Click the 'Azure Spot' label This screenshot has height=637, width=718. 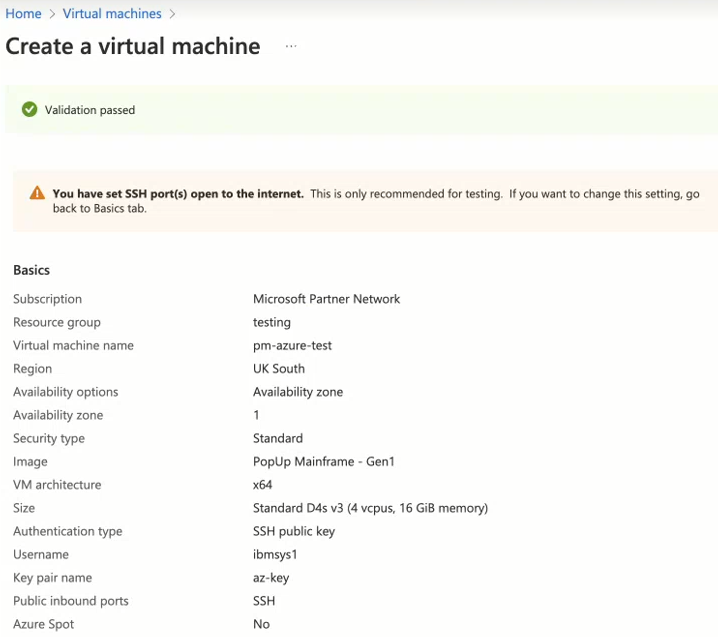tap(44, 624)
